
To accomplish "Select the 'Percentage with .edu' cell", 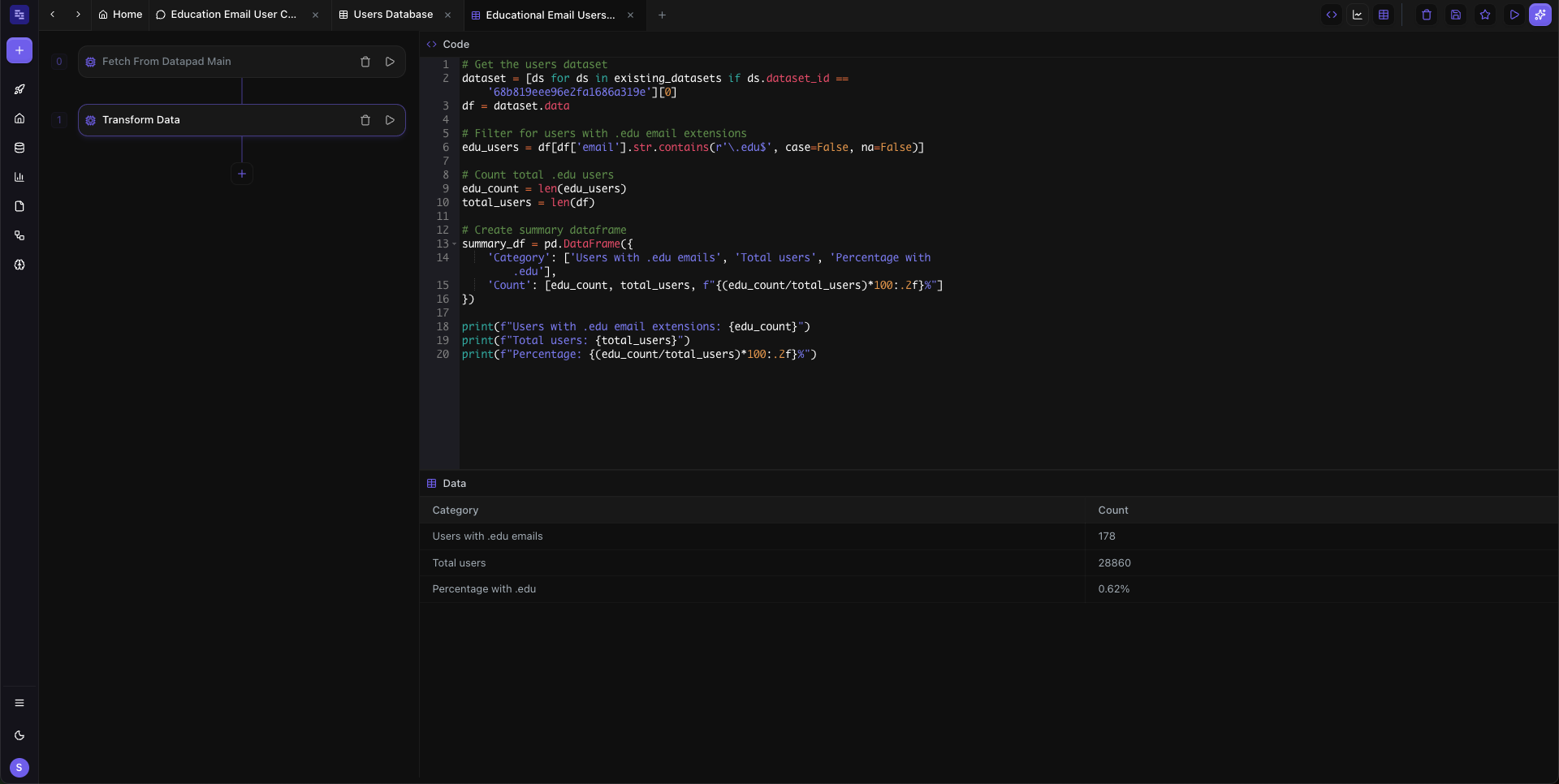I will [x=753, y=589].
